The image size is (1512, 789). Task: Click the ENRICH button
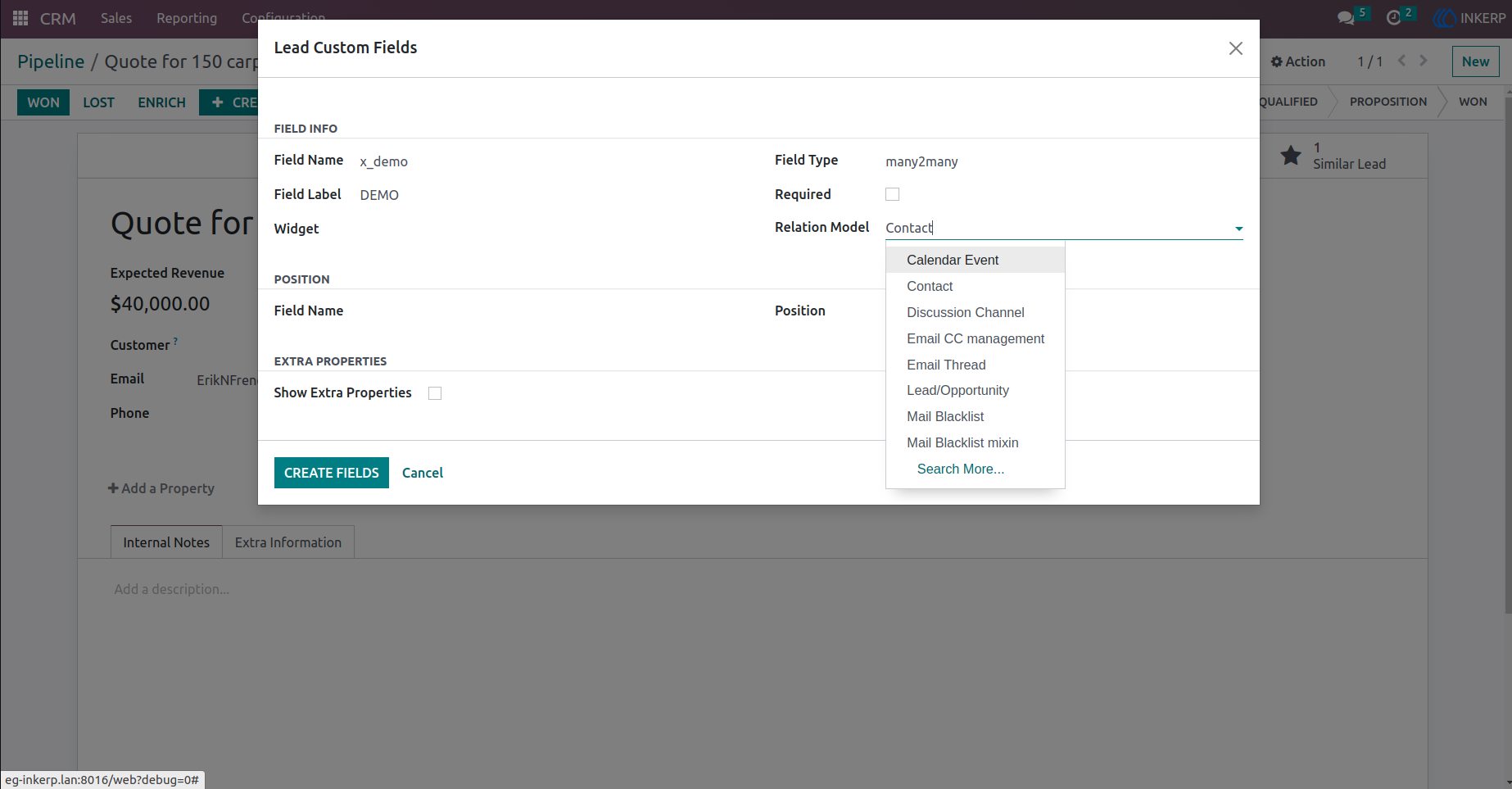161,102
